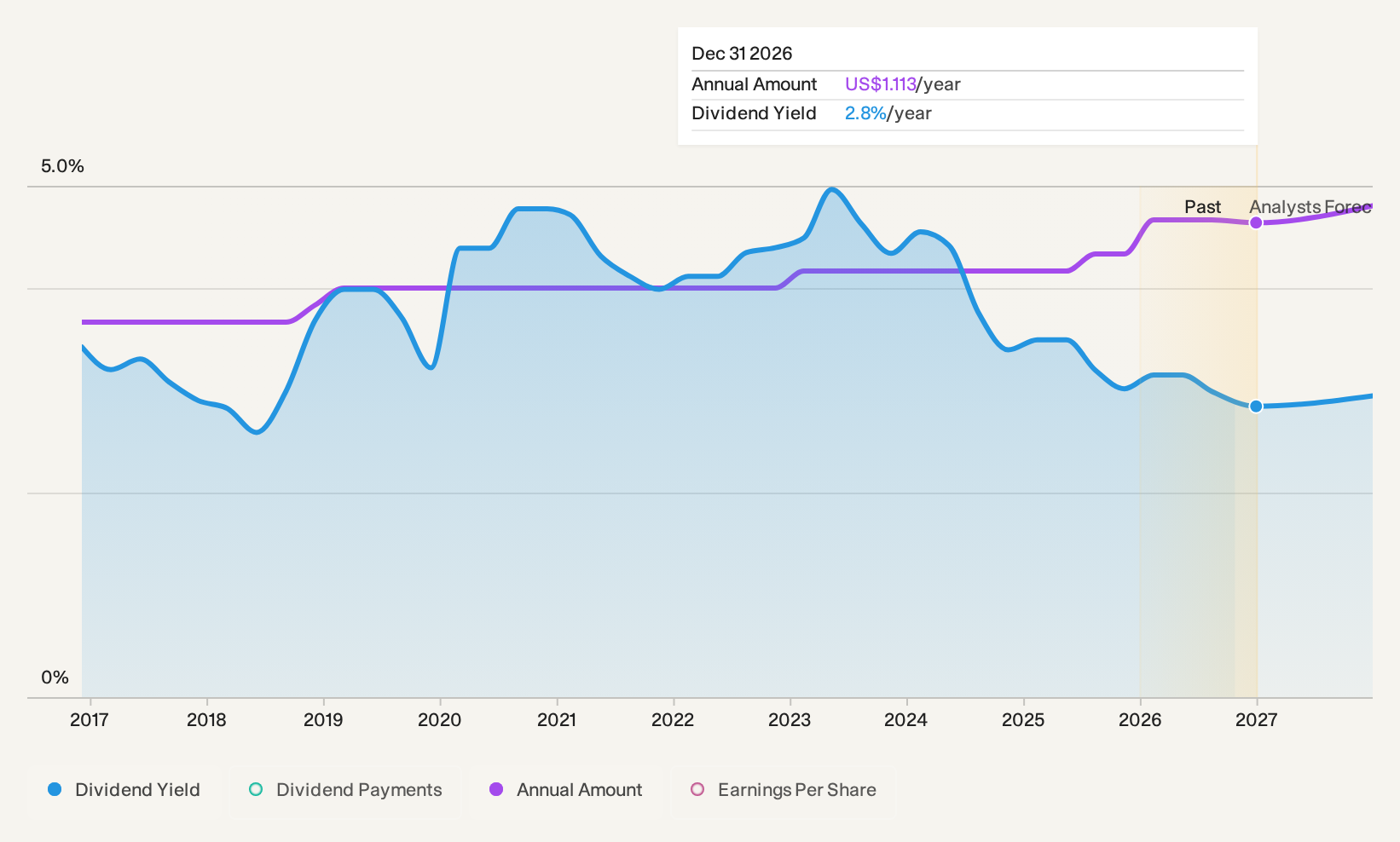Toggle the Earnings Per Share legend item
The height and width of the screenshot is (842, 1400).
tap(784, 790)
